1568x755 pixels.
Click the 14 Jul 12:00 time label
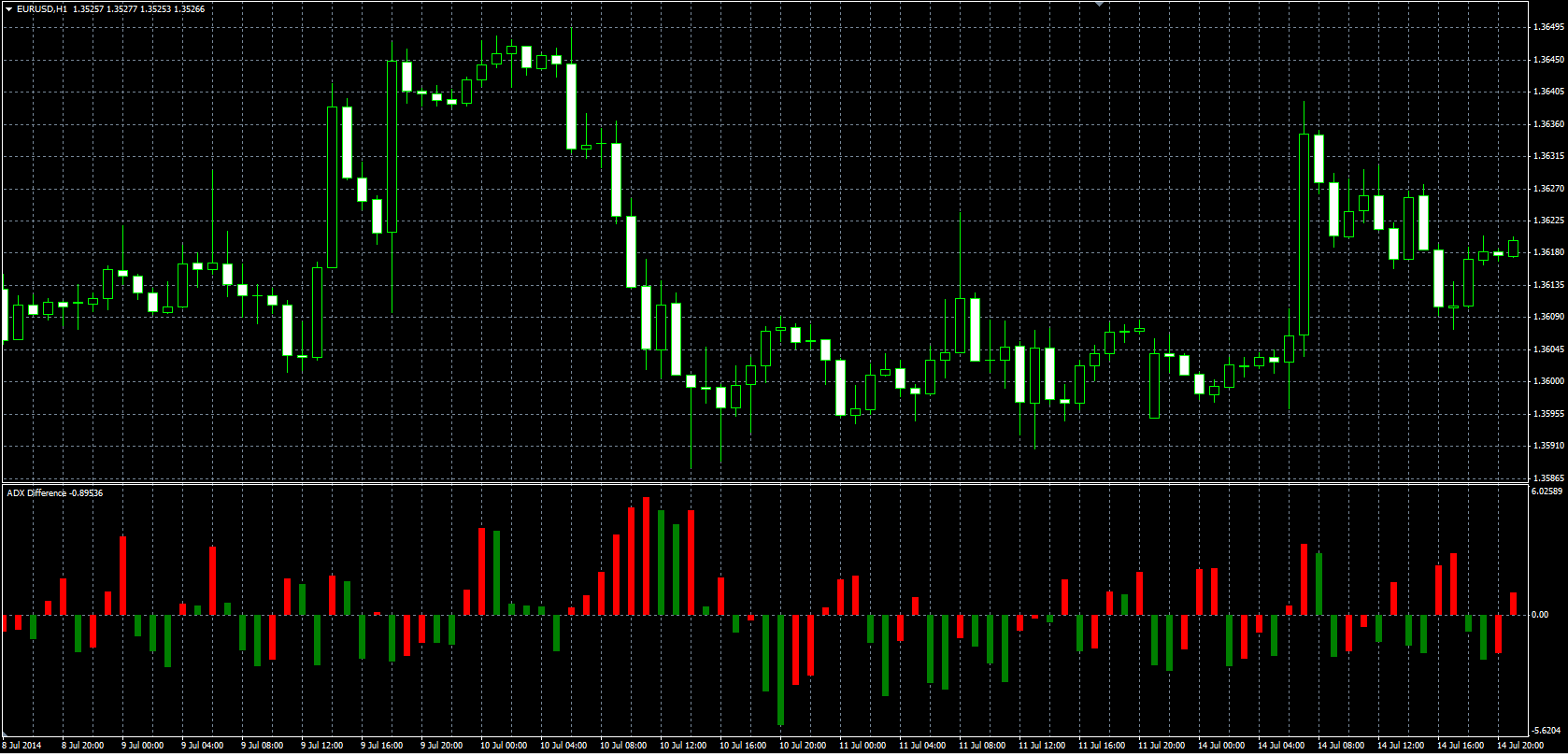click(x=1401, y=746)
